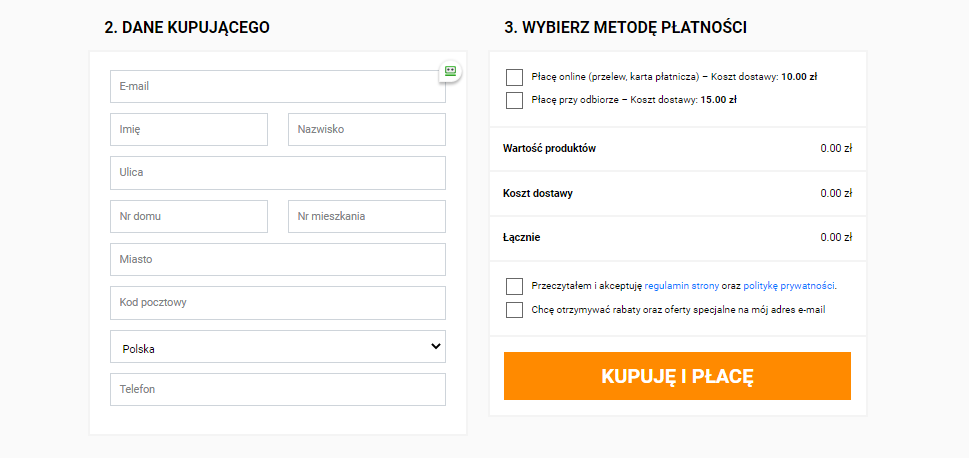Click into the Imię field
The image size is (969, 458).
pyautogui.click(x=189, y=130)
